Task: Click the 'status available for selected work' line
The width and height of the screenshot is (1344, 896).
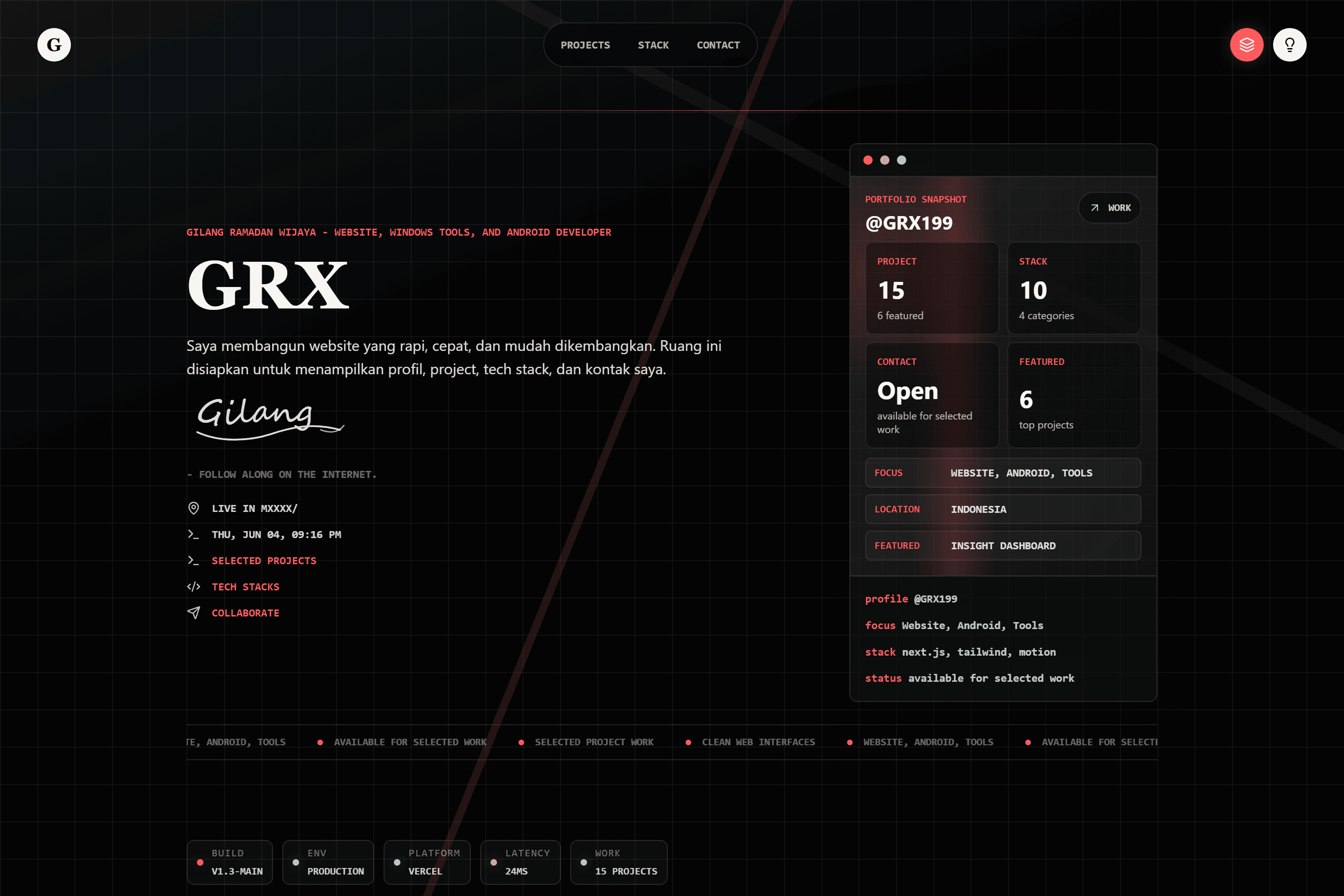Action: point(970,678)
